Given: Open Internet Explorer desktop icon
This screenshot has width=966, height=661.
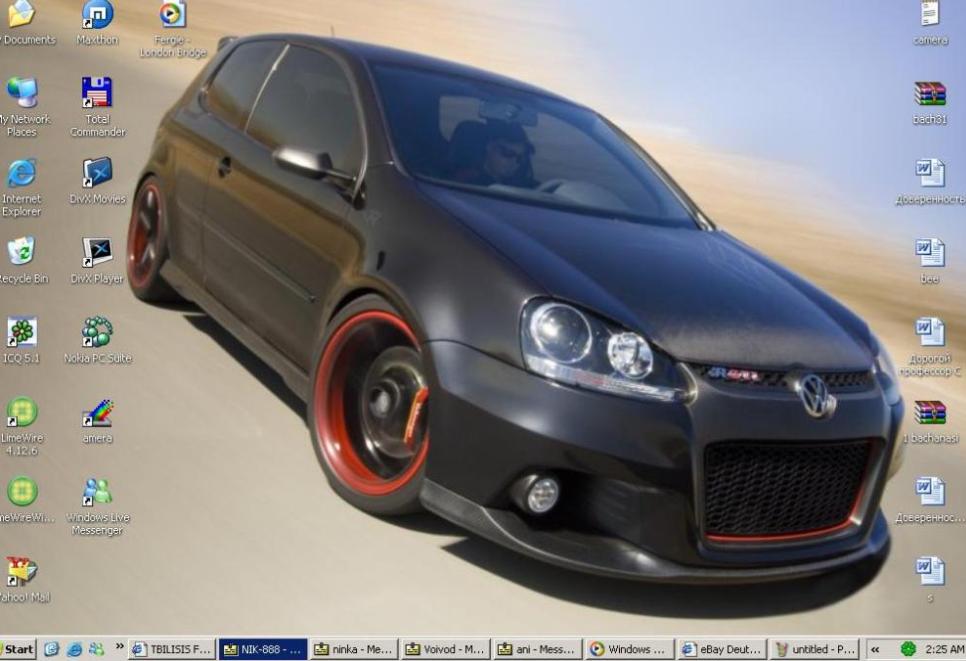Looking at the screenshot, I should click(x=22, y=173).
